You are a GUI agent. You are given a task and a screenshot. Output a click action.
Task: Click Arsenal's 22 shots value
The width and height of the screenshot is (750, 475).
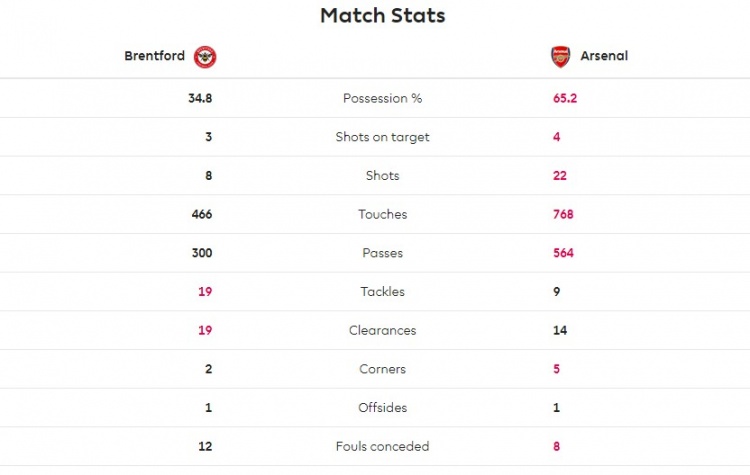point(560,176)
